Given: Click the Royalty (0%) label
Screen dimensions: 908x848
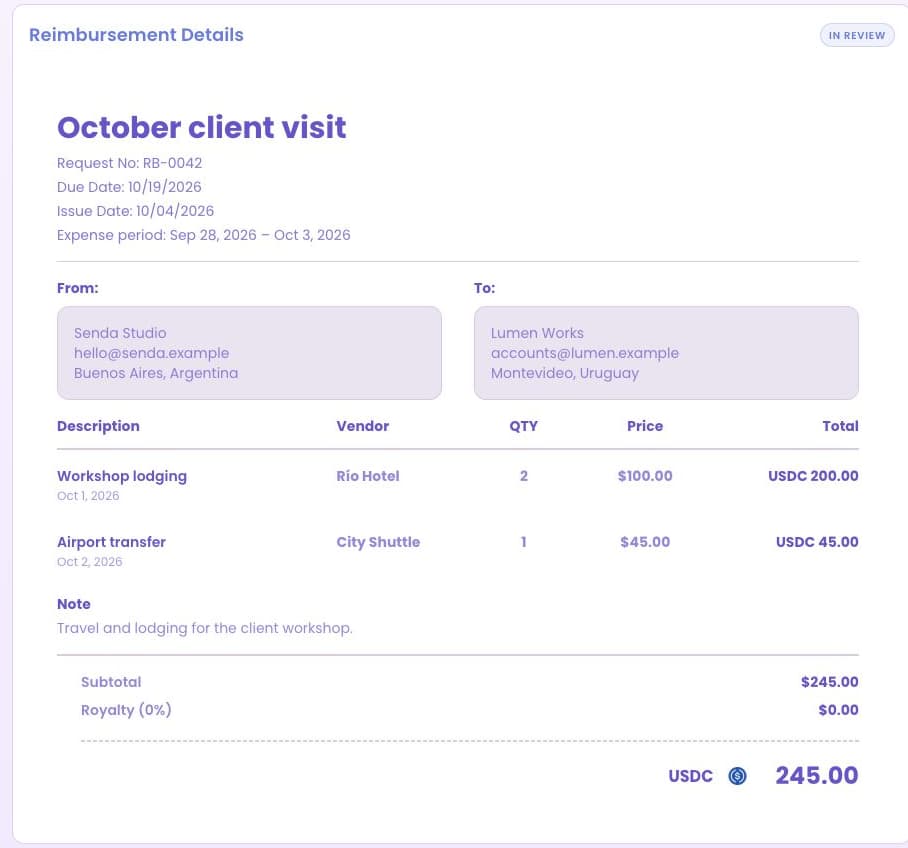Looking at the screenshot, I should pos(126,710).
